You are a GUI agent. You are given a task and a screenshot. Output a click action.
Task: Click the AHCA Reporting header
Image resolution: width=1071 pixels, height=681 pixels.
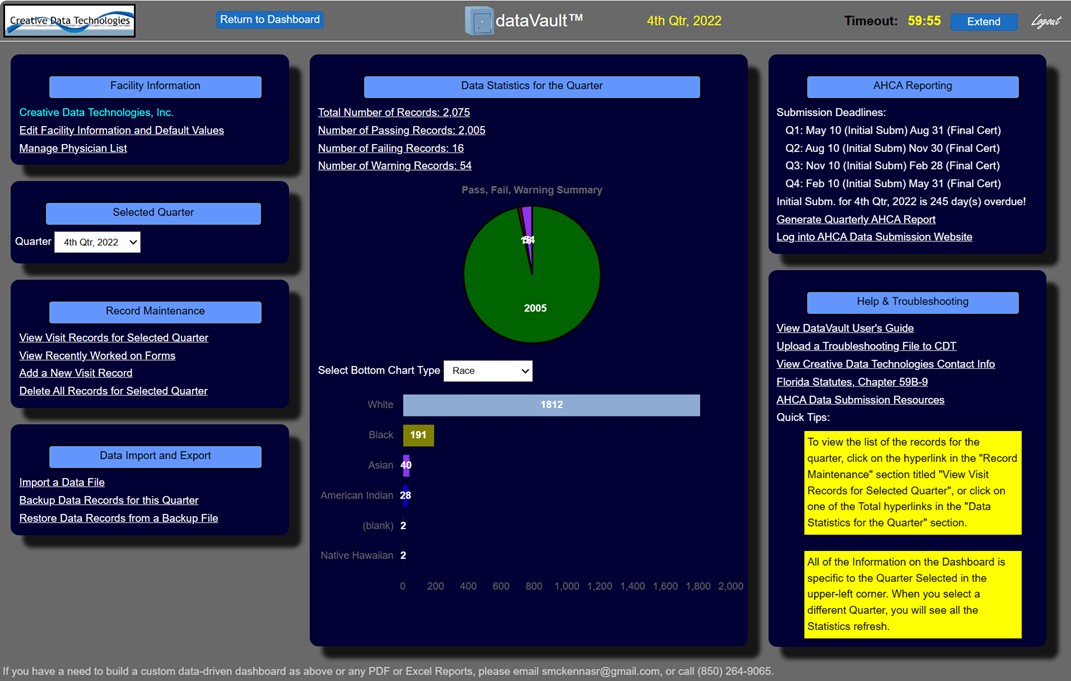pos(913,86)
